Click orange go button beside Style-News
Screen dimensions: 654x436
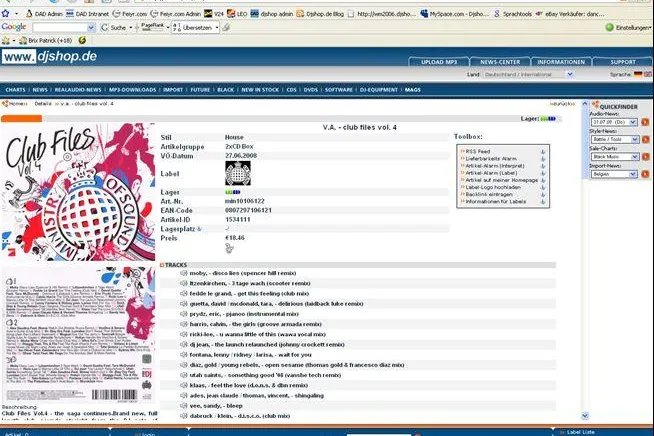645,139
